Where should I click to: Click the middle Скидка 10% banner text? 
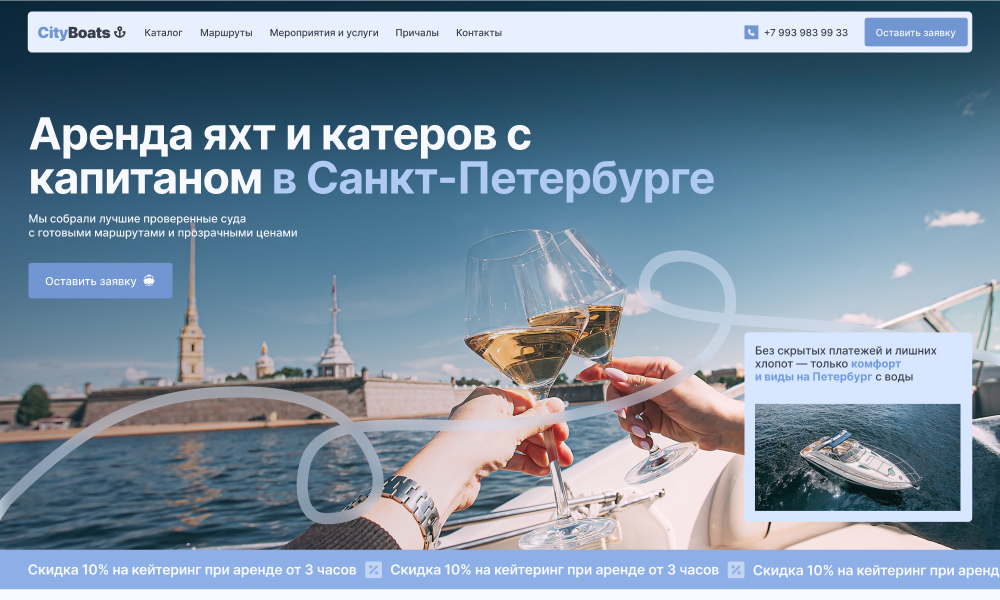(x=554, y=570)
